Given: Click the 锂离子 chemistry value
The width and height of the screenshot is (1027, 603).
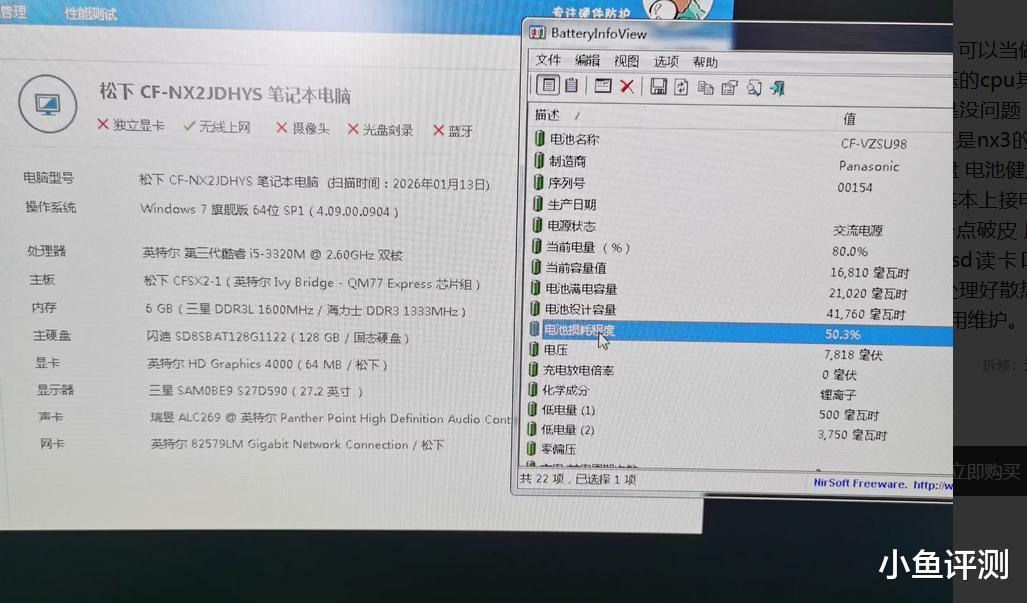Looking at the screenshot, I should coord(838,395).
